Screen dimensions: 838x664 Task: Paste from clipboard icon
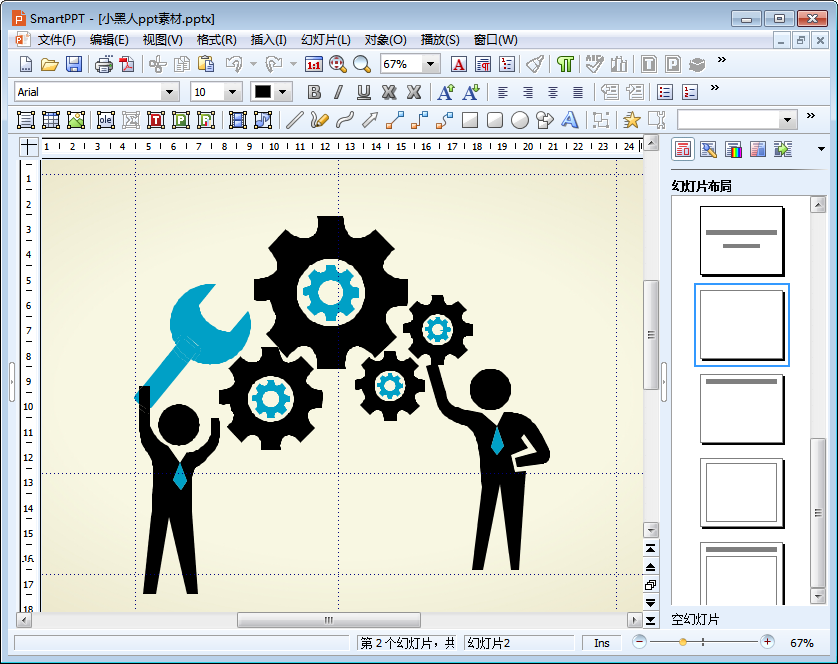(206, 64)
